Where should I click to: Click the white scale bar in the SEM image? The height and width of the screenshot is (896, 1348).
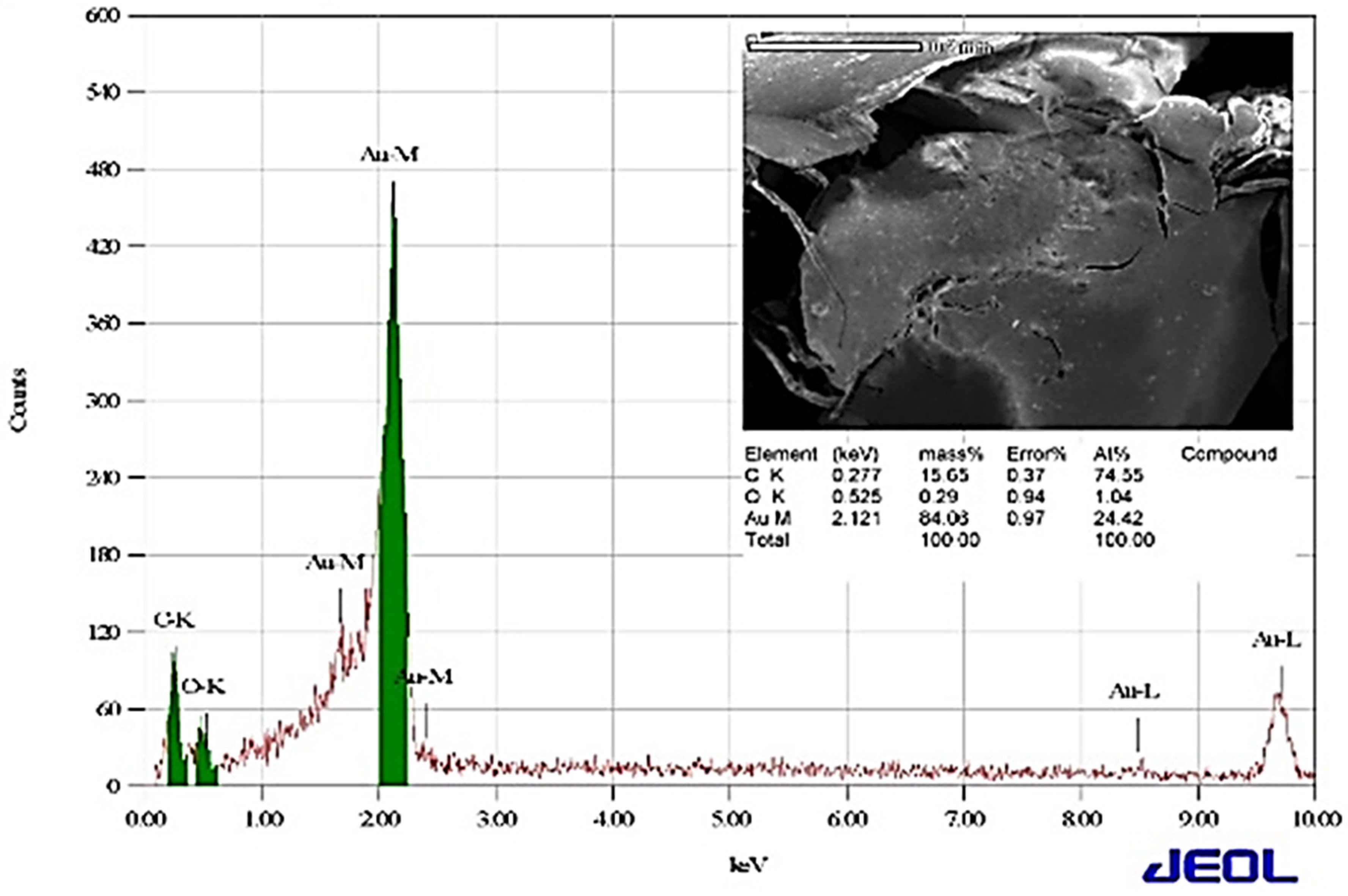[834, 47]
